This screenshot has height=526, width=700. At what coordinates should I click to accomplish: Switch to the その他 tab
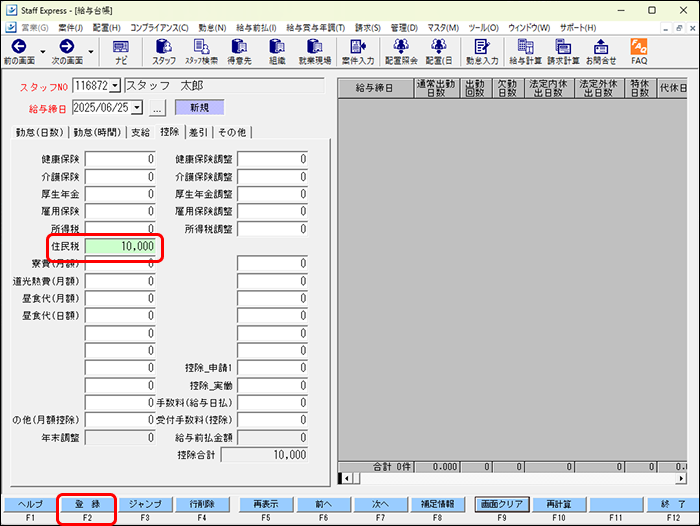pyautogui.click(x=232, y=132)
